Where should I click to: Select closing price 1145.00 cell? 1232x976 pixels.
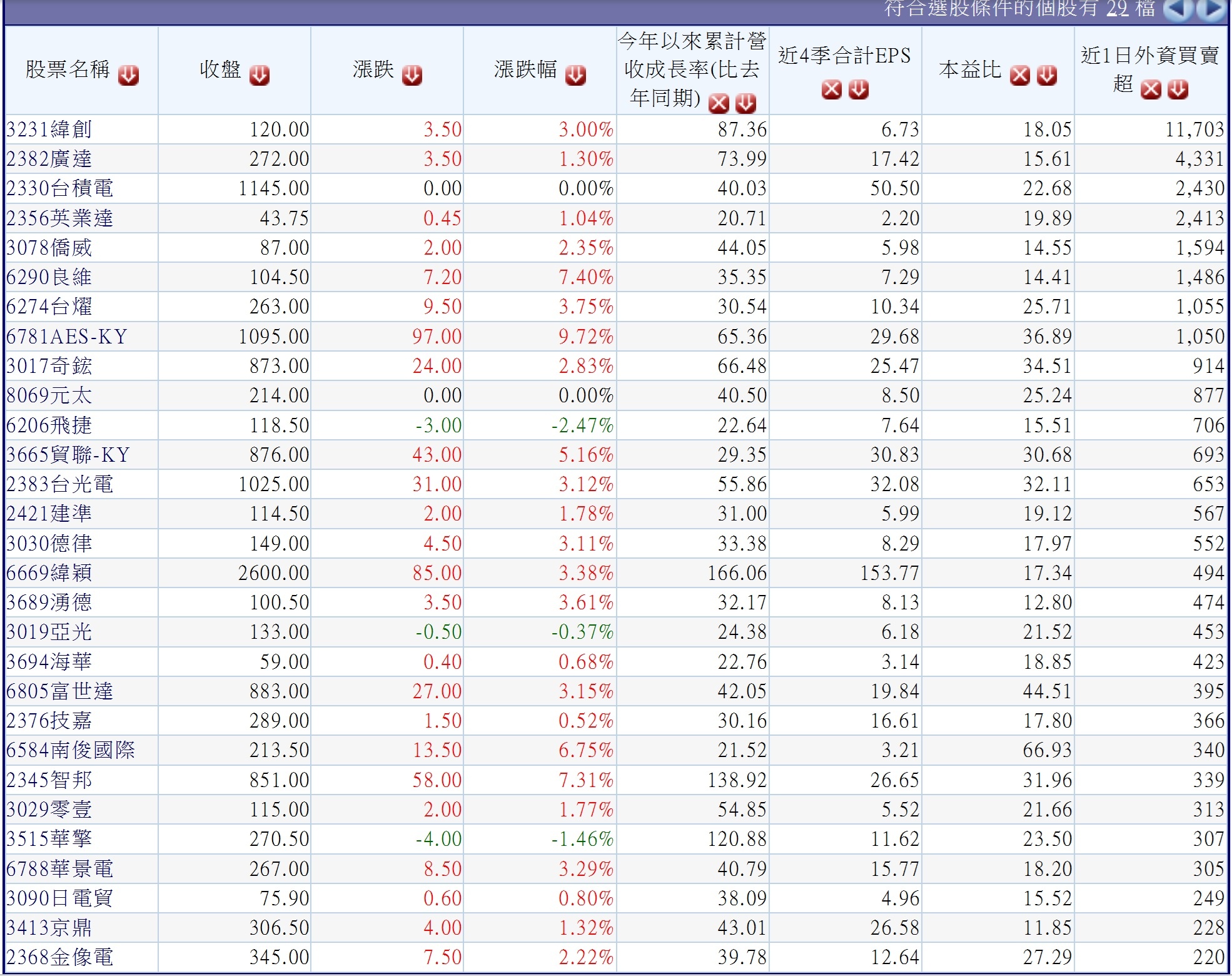[235, 188]
